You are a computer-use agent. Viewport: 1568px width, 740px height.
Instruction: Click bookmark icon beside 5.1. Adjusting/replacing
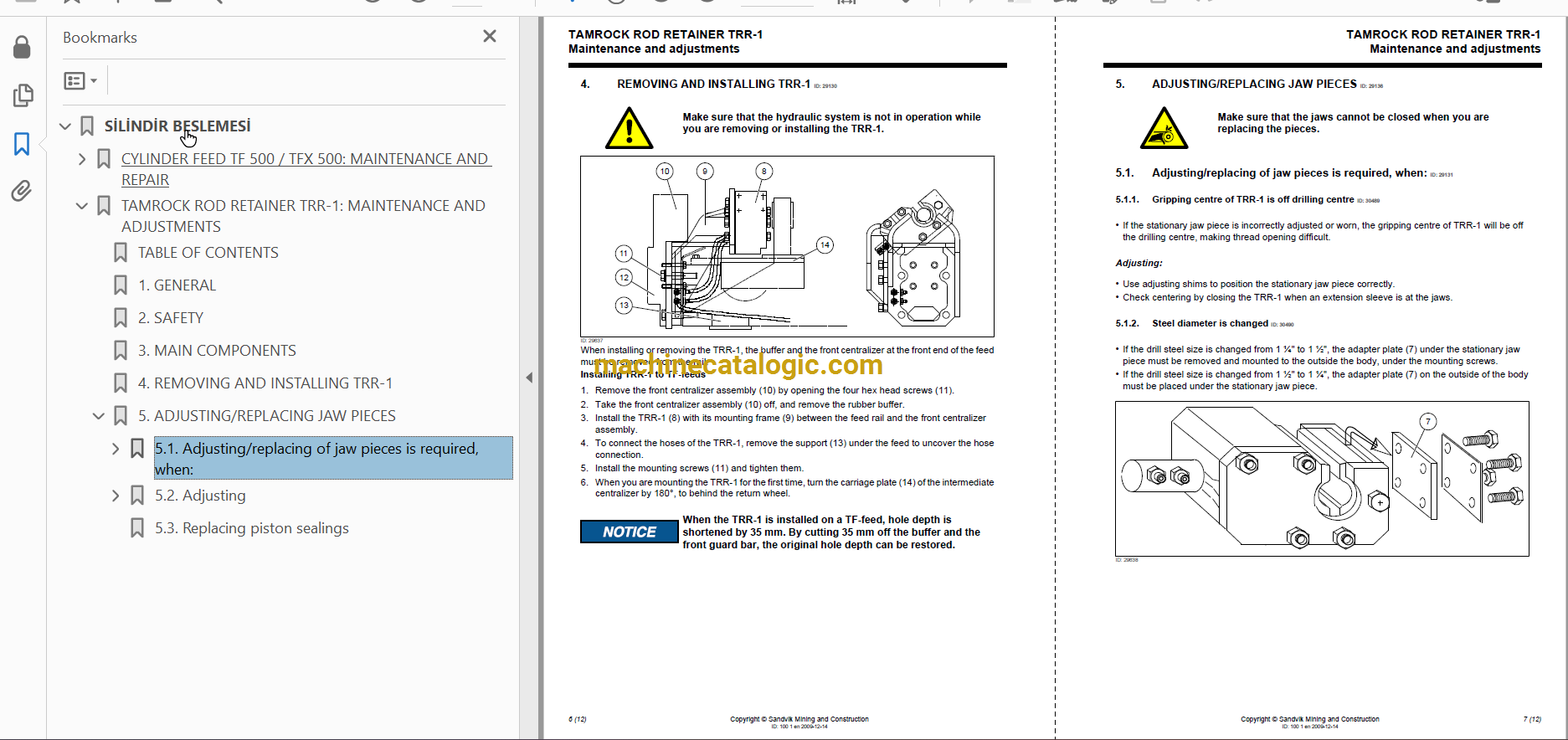(137, 449)
